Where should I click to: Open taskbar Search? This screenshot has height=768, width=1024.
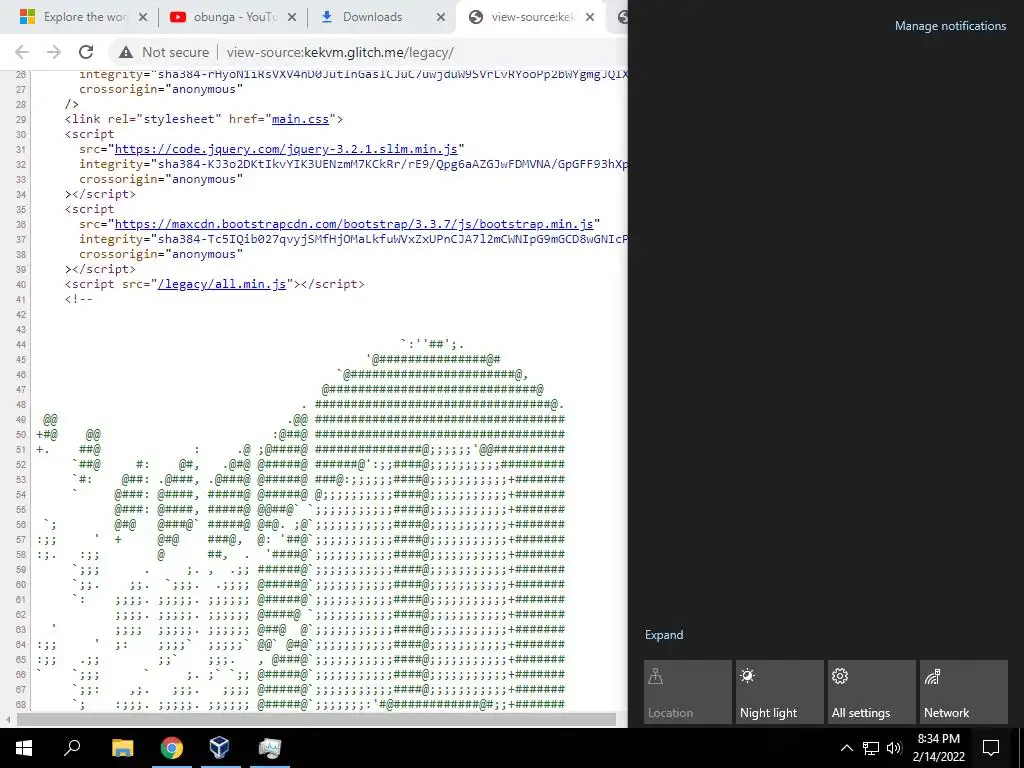pos(72,748)
